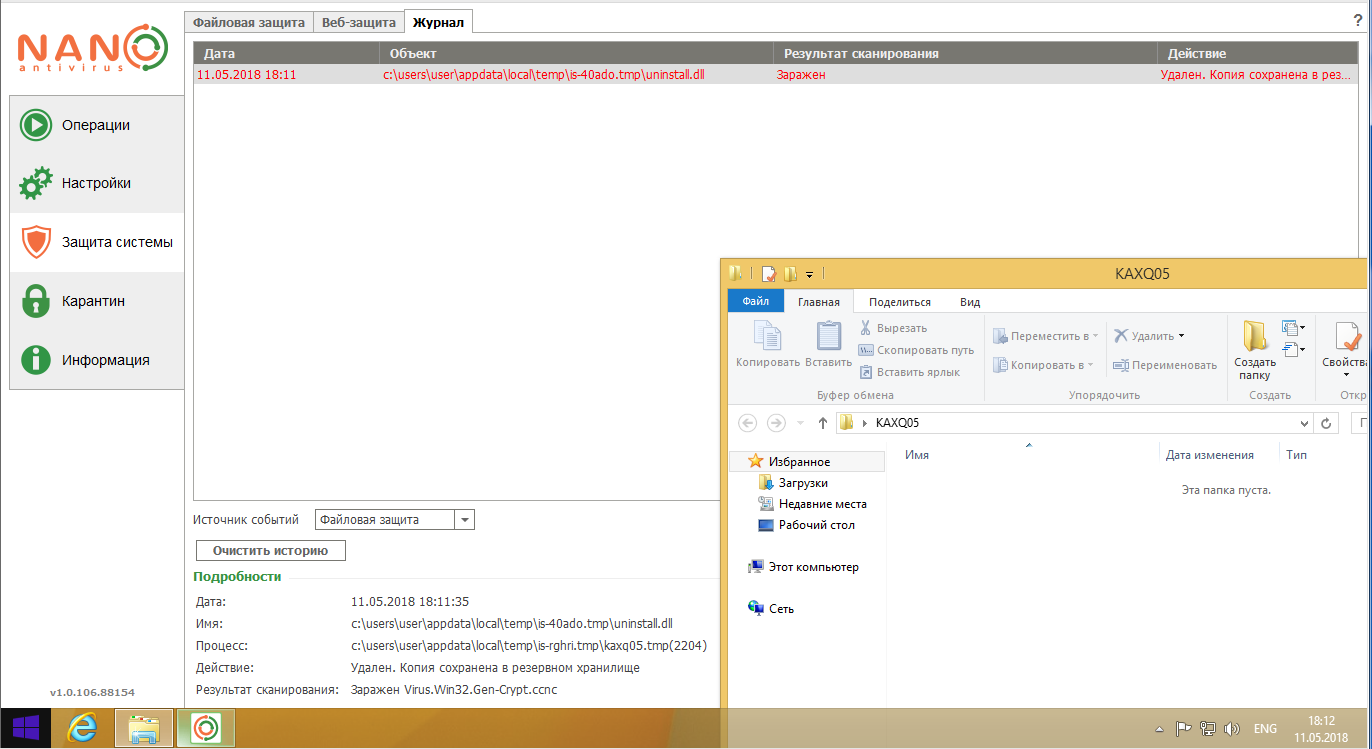Open address bar history dropdown in Explorer
This screenshot has width=1372, height=749.
point(1303,423)
